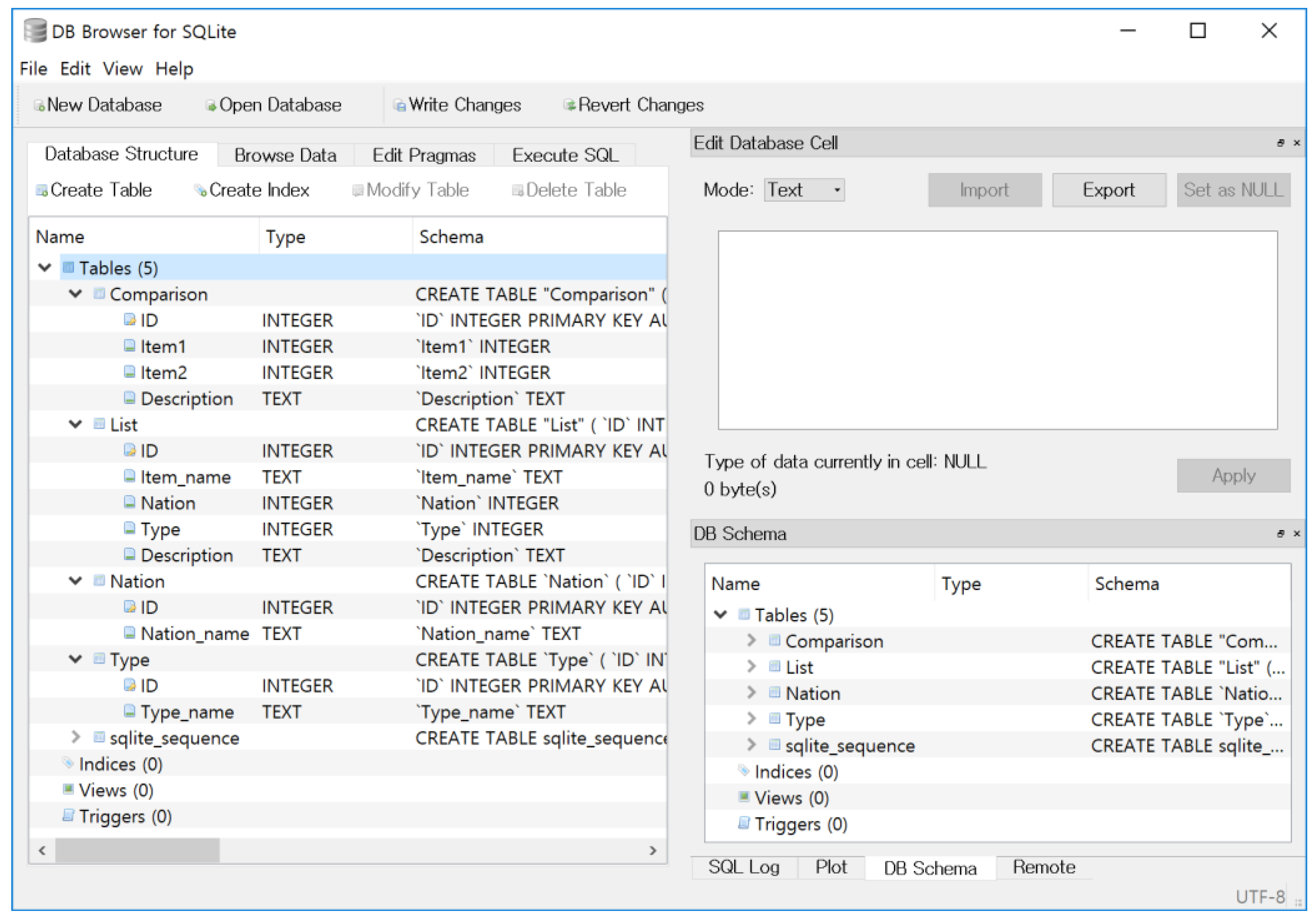Image resolution: width=1316 pixels, height=923 pixels.
Task: Click the Revert Changes toolbar icon
Action: (x=569, y=105)
